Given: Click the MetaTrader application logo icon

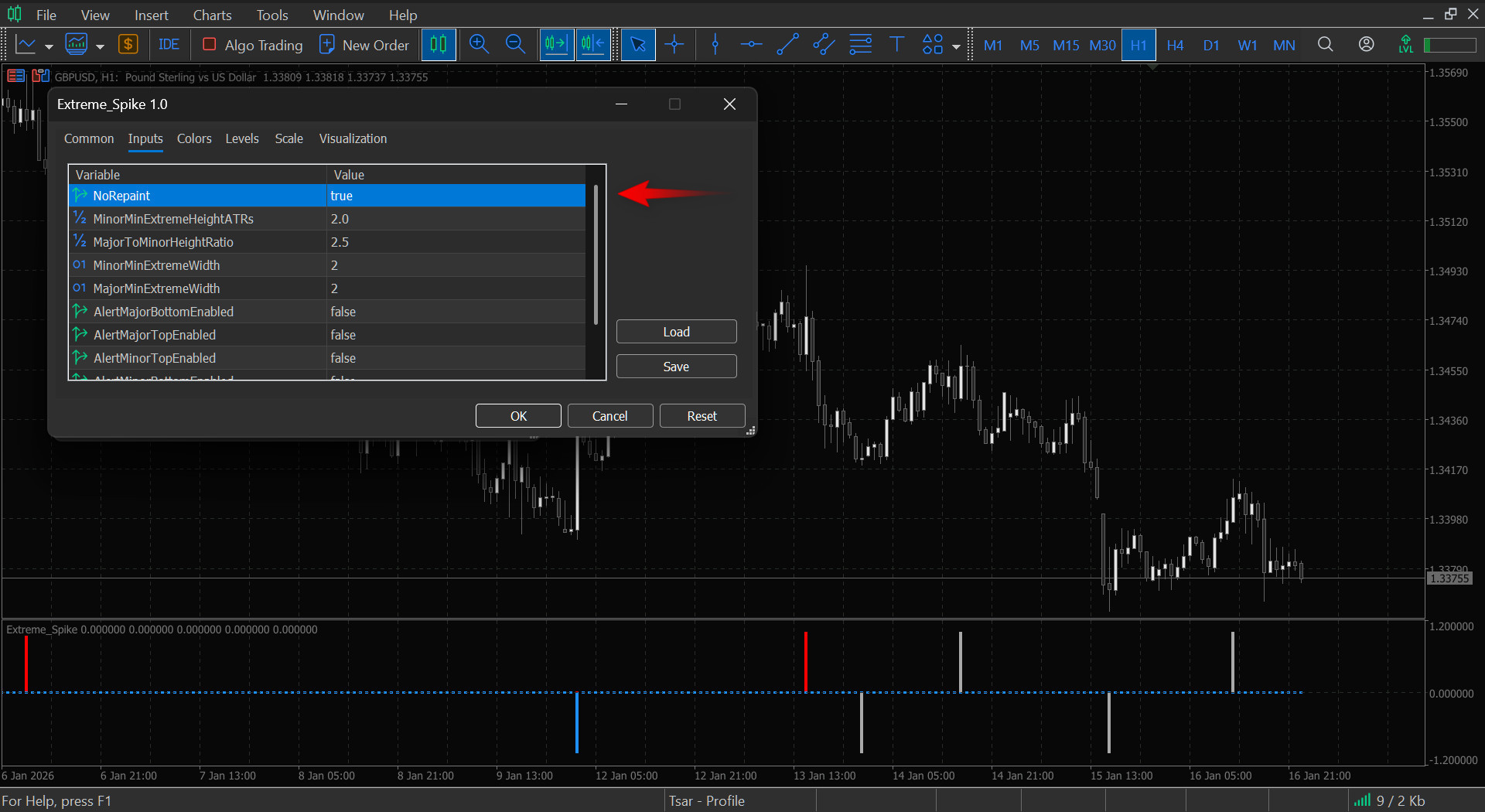Looking at the screenshot, I should (x=14, y=14).
